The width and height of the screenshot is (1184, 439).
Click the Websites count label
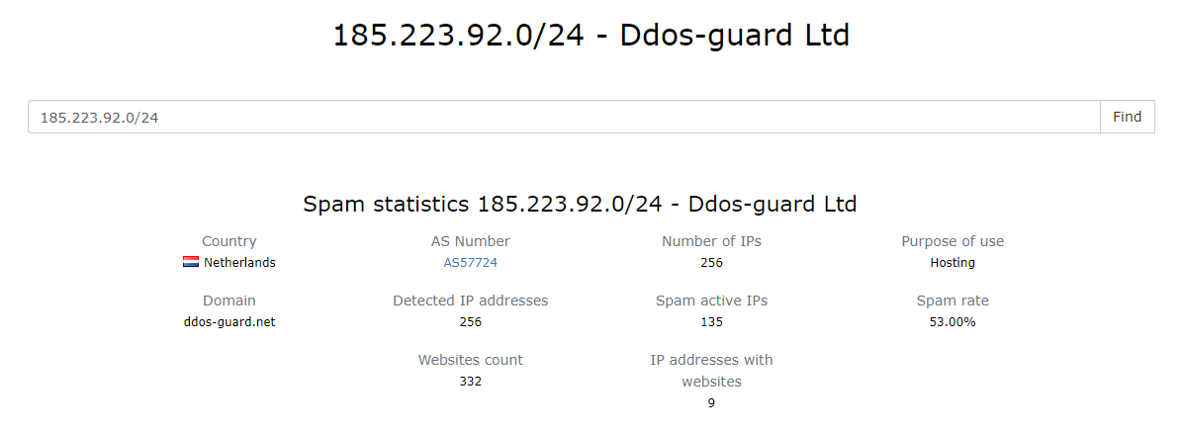470,359
